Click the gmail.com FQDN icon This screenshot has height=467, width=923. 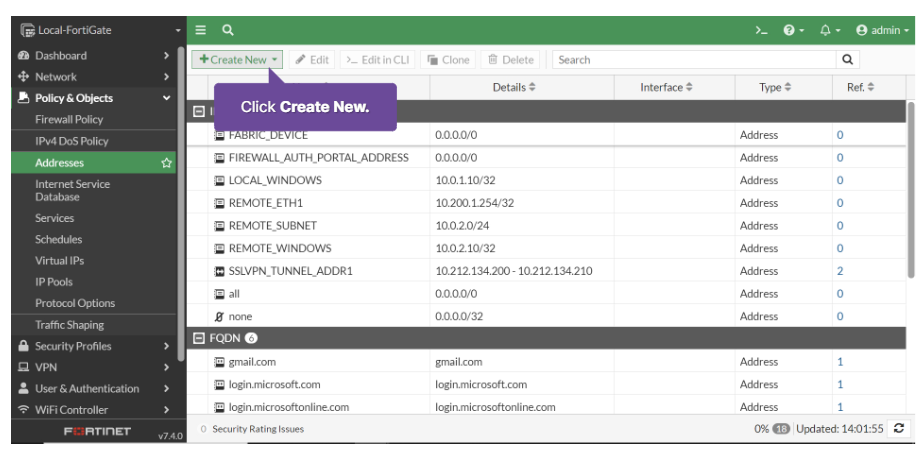[219, 362]
